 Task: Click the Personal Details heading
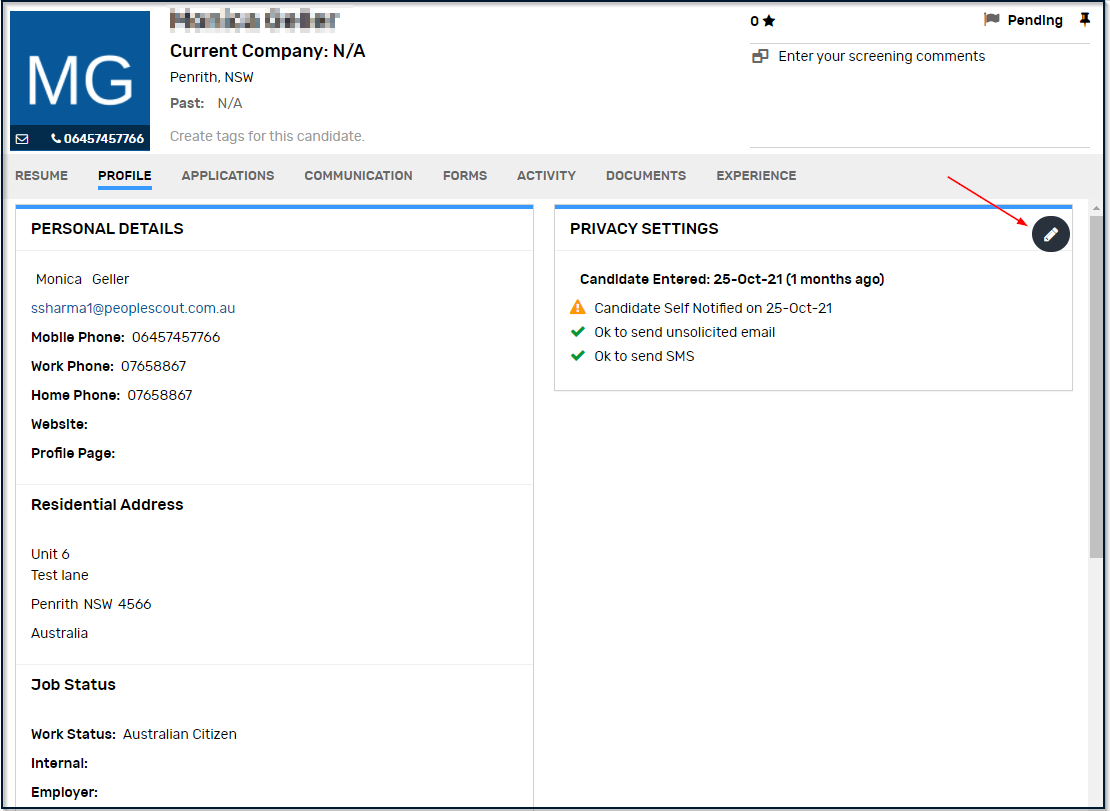point(107,229)
